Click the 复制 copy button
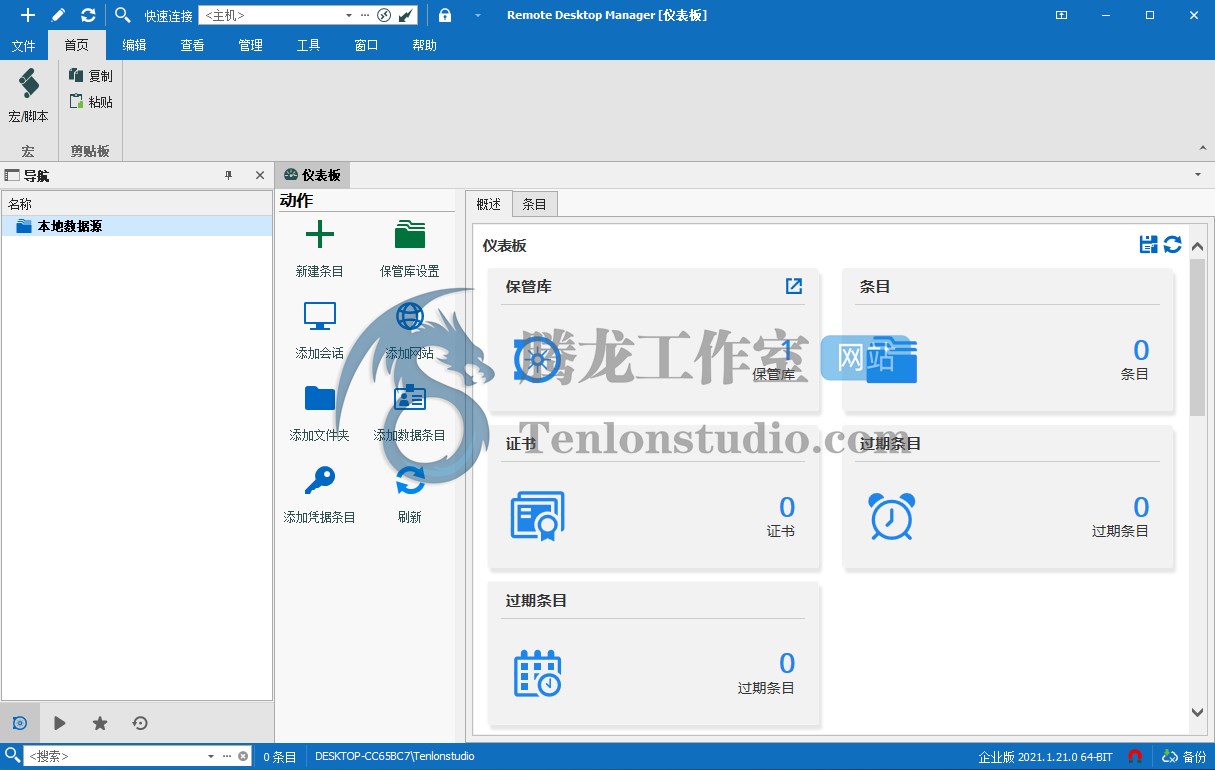 (91, 76)
